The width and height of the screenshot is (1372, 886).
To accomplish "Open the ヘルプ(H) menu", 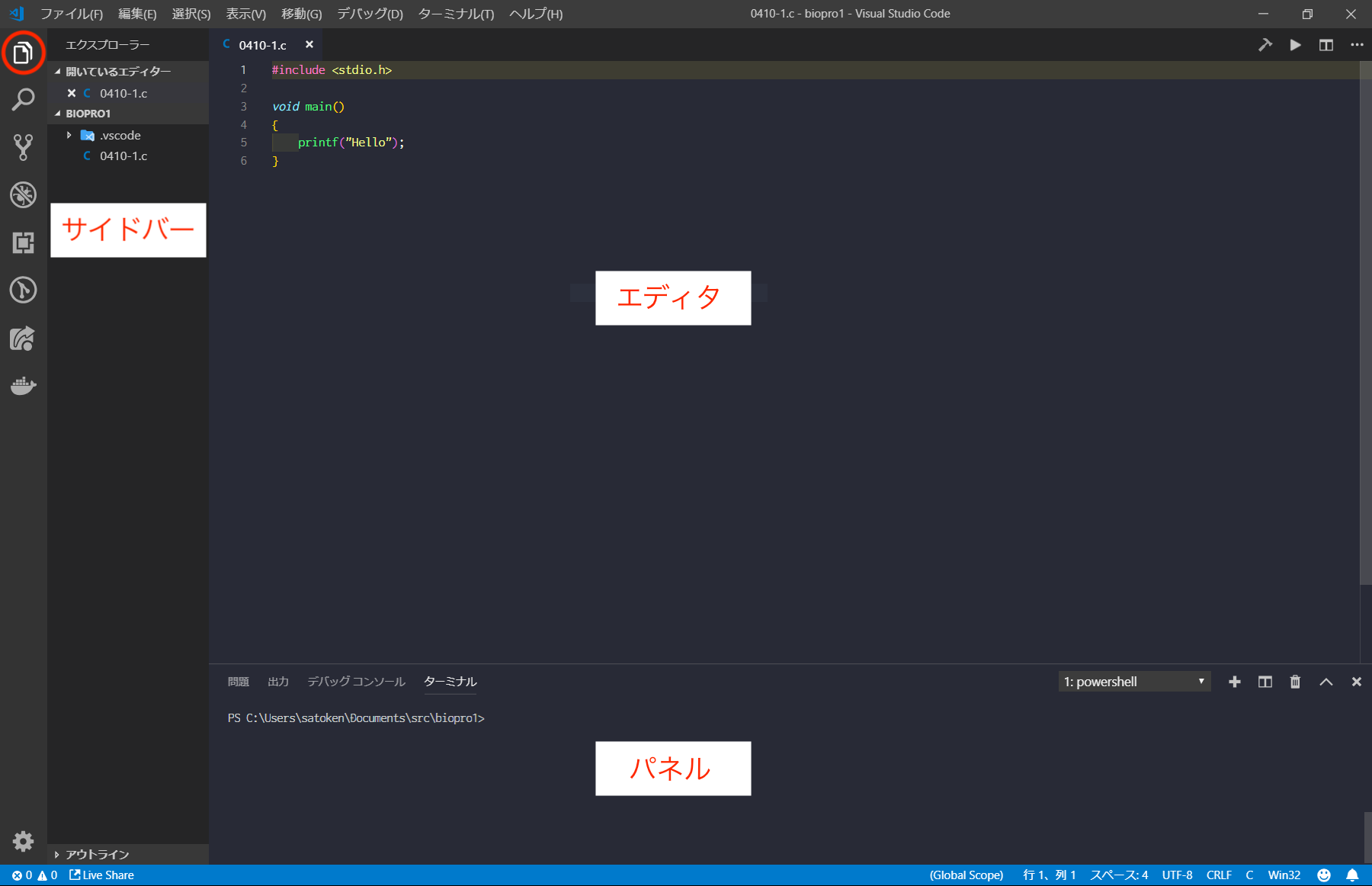I will [536, 14].
